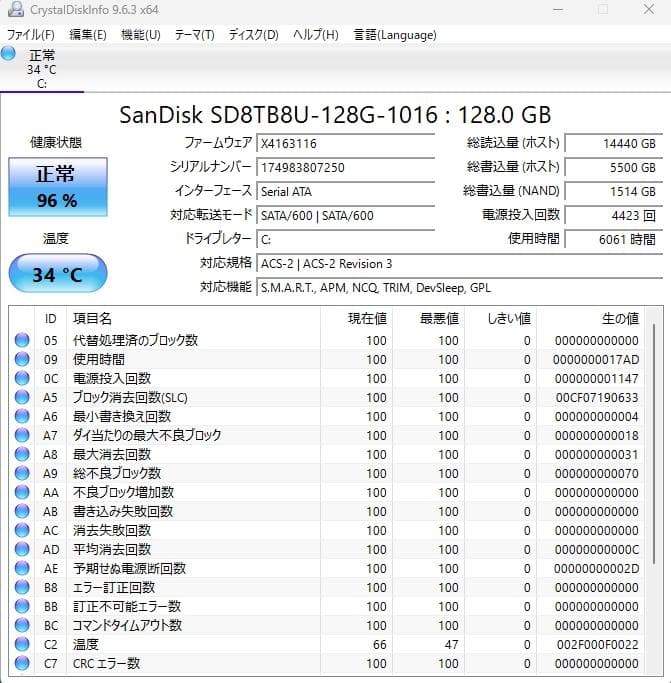Click the status circle for row 05

point(22,340)
